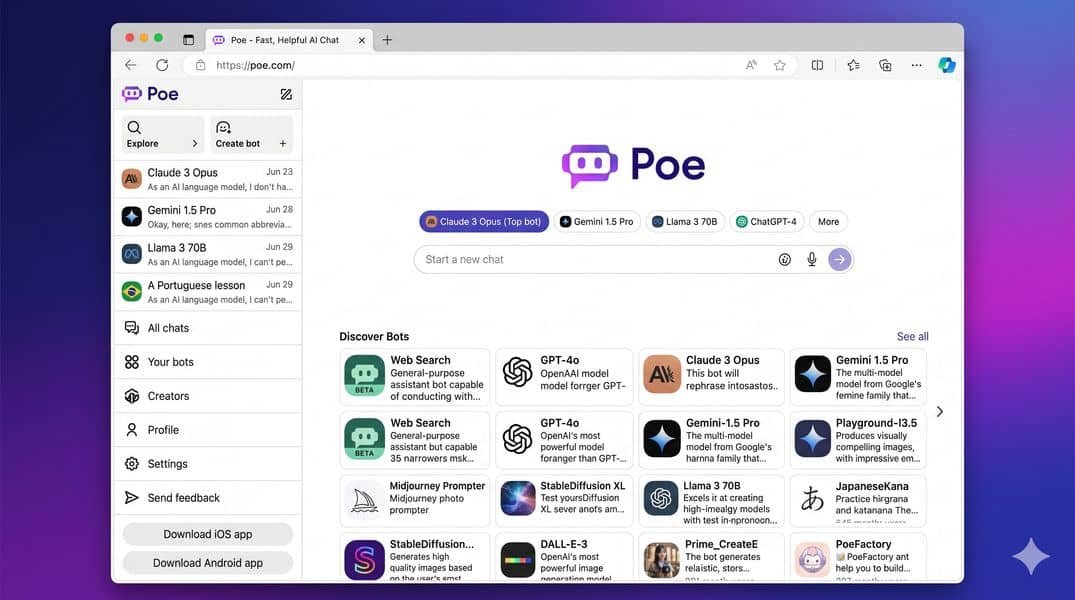Click the read aloud icon in address bar

point(751,65)
